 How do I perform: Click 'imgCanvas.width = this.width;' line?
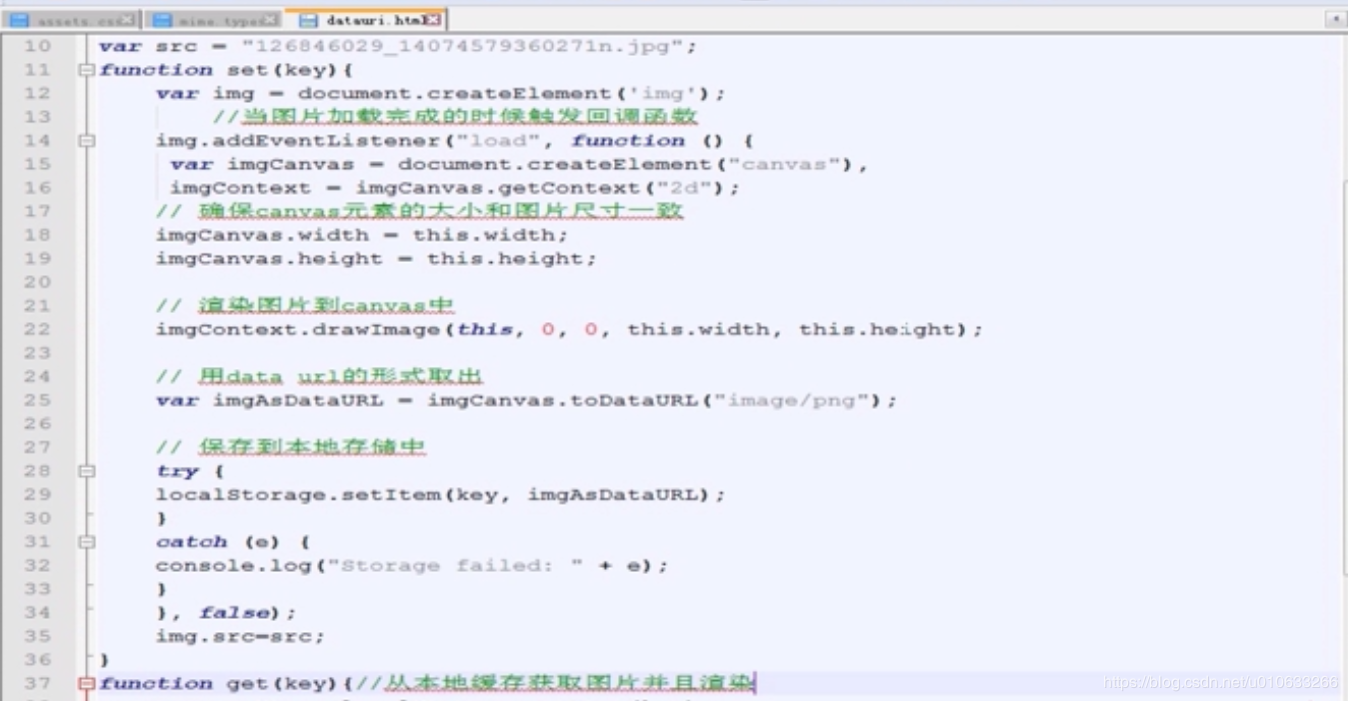point(361,235)
